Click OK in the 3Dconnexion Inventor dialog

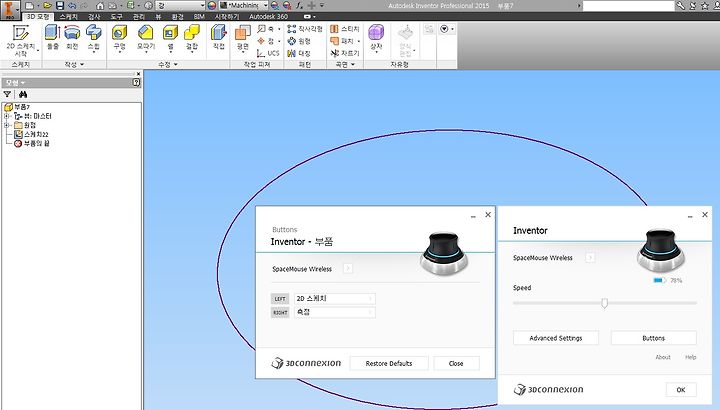(x=681, y=389)
